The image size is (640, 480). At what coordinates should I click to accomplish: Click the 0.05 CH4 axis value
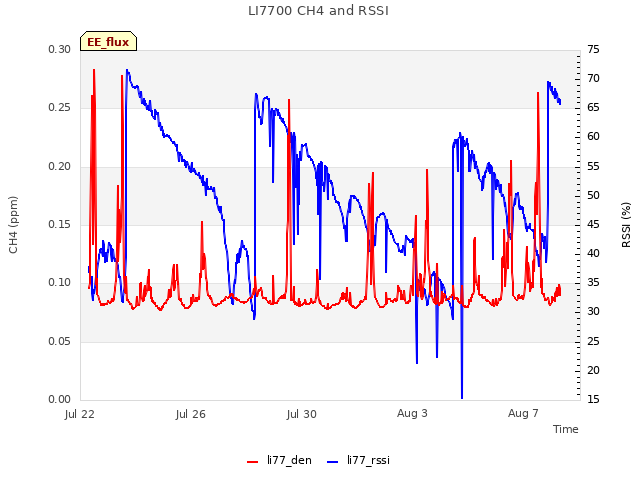[60, 342]
